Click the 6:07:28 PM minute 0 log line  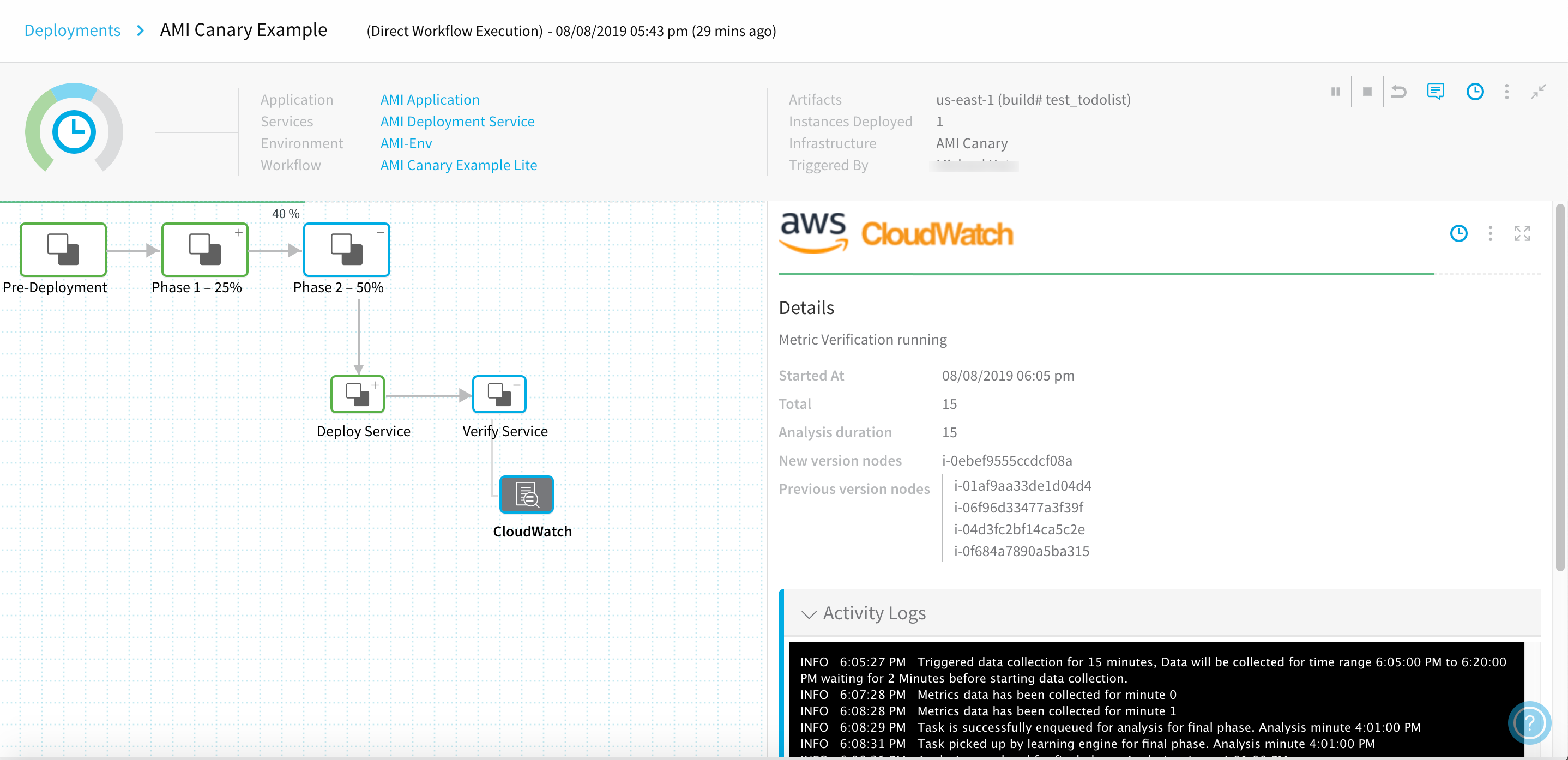(x=988, y=694)
